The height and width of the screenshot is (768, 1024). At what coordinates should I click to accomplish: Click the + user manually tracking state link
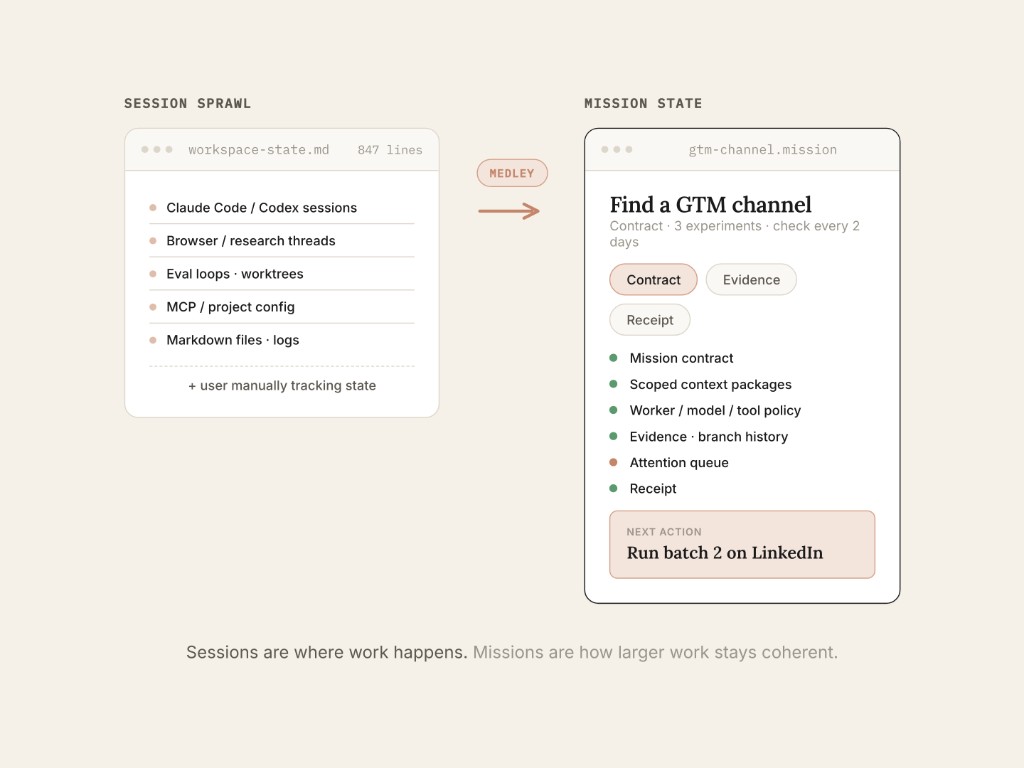click(x=282, y=385)
